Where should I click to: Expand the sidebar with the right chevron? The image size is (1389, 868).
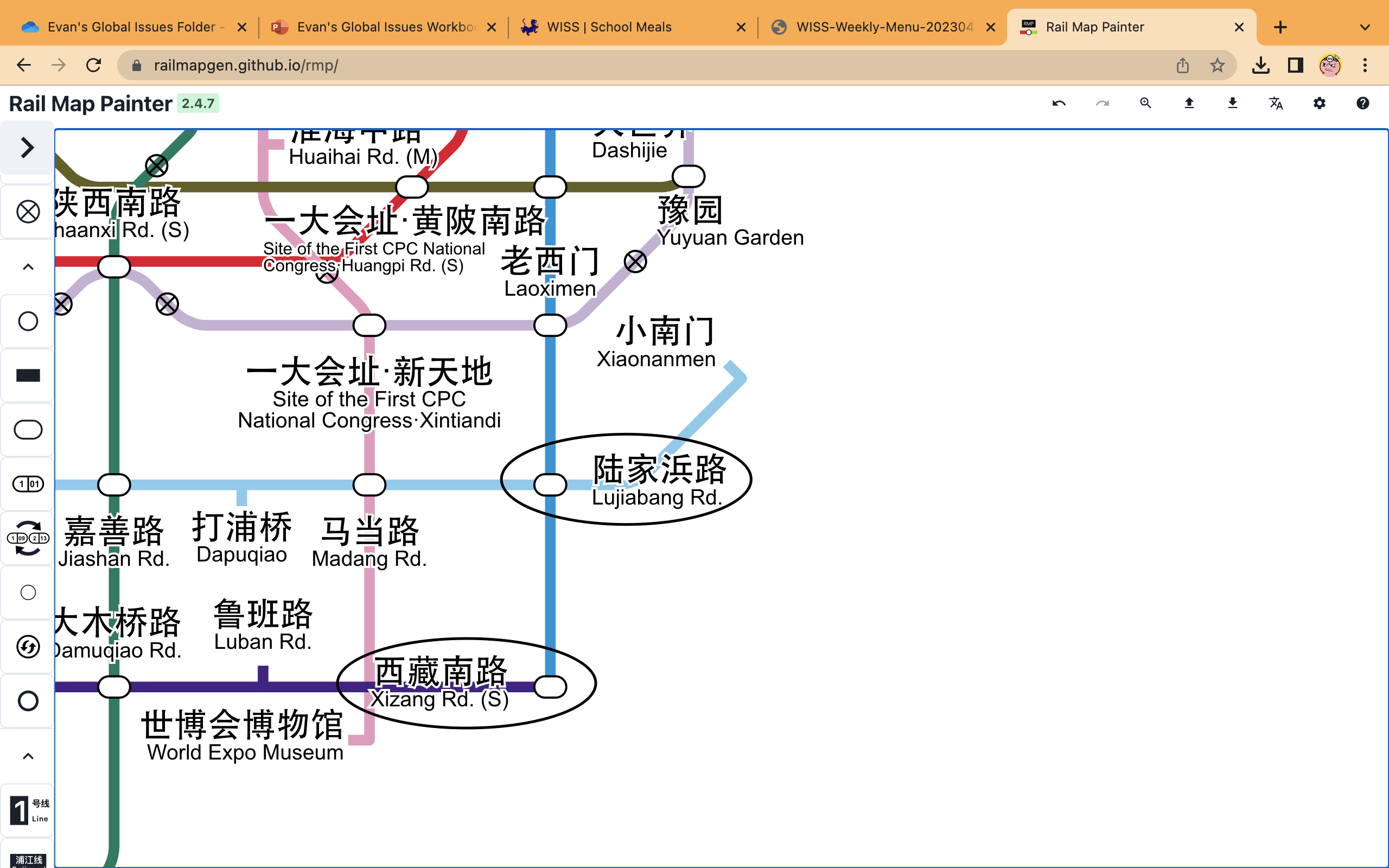27,148
